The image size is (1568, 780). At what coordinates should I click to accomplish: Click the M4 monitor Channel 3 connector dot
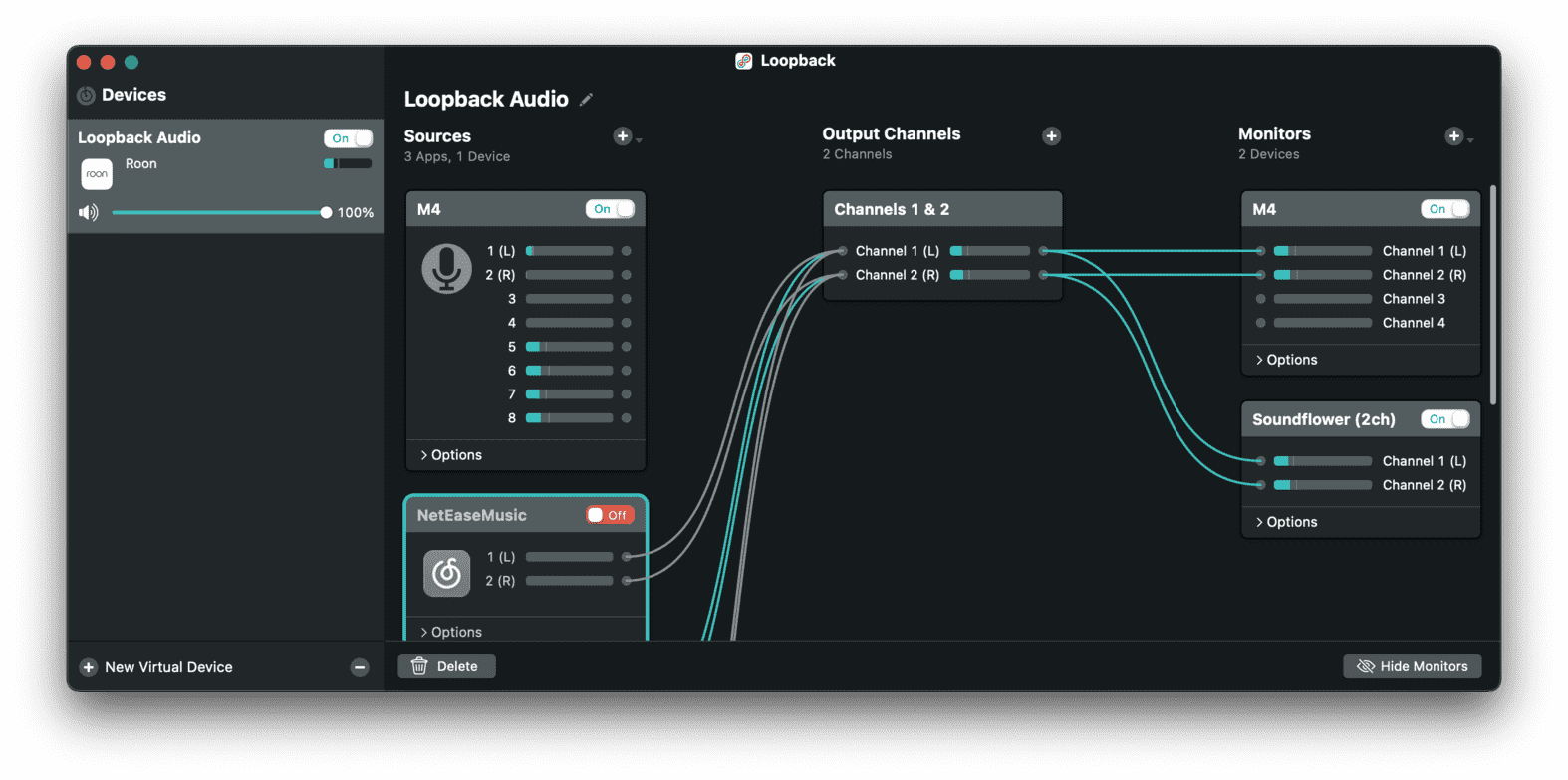1260,299
